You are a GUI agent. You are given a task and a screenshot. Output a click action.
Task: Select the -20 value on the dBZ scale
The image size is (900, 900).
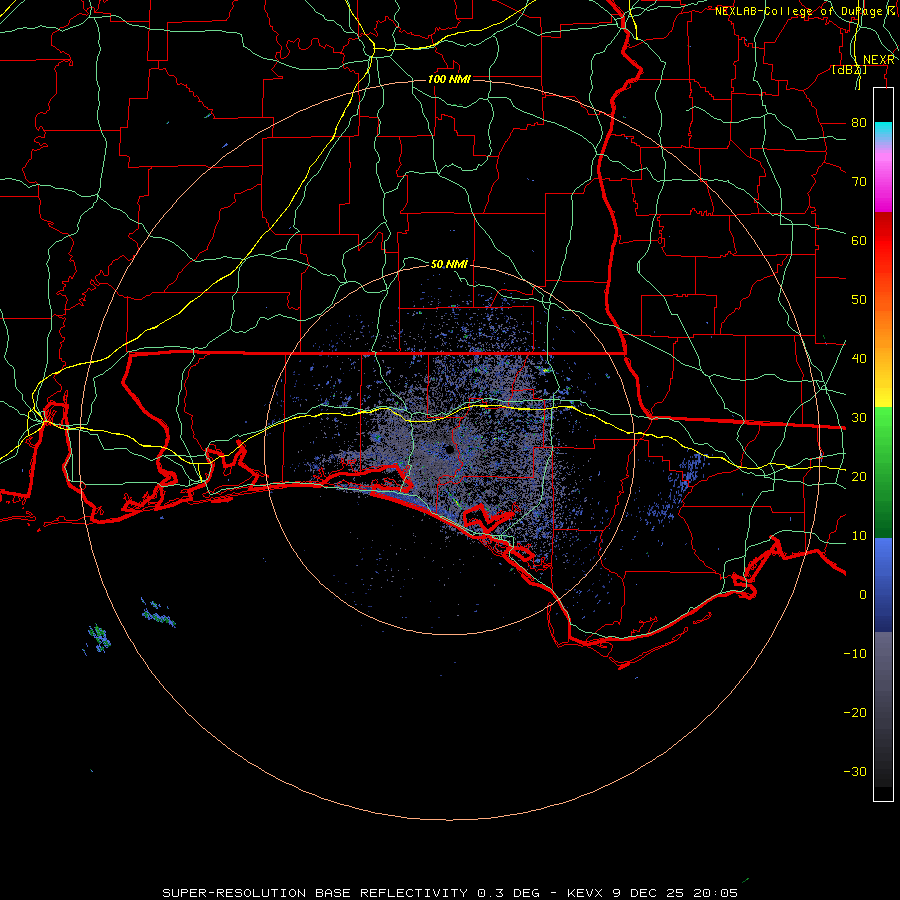(x=855, y=712)
